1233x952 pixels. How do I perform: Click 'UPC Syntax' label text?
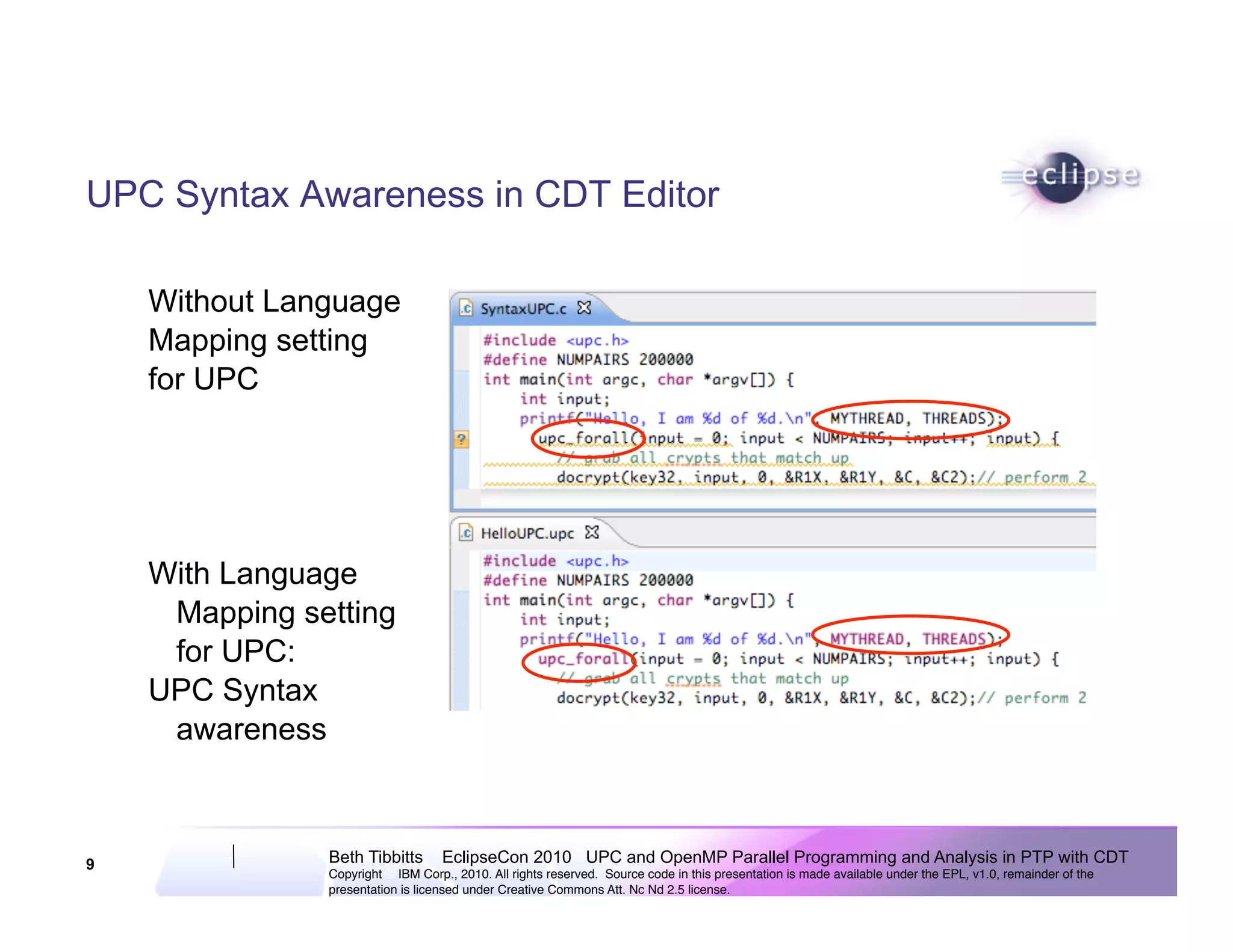coord(233,690)
